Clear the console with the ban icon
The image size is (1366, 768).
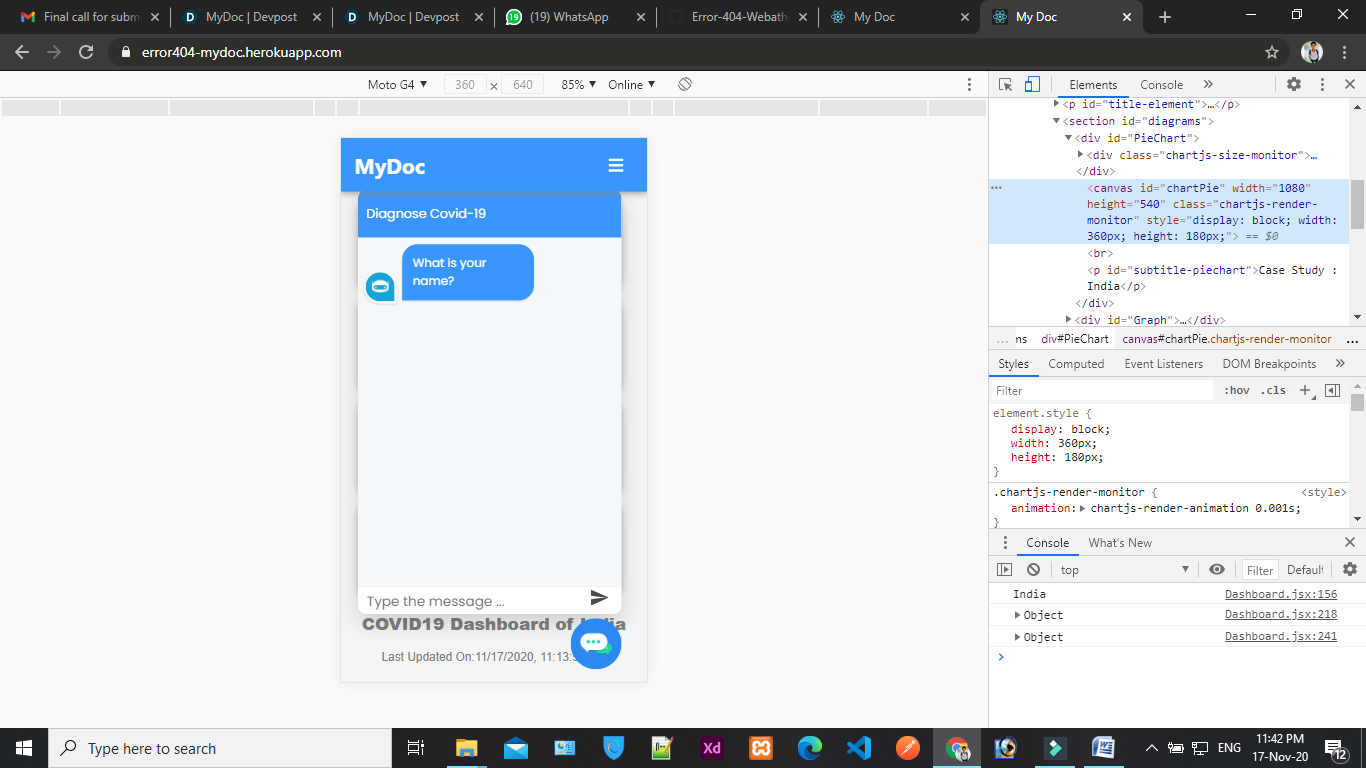pyautogui.click(x=1033, y=570)
